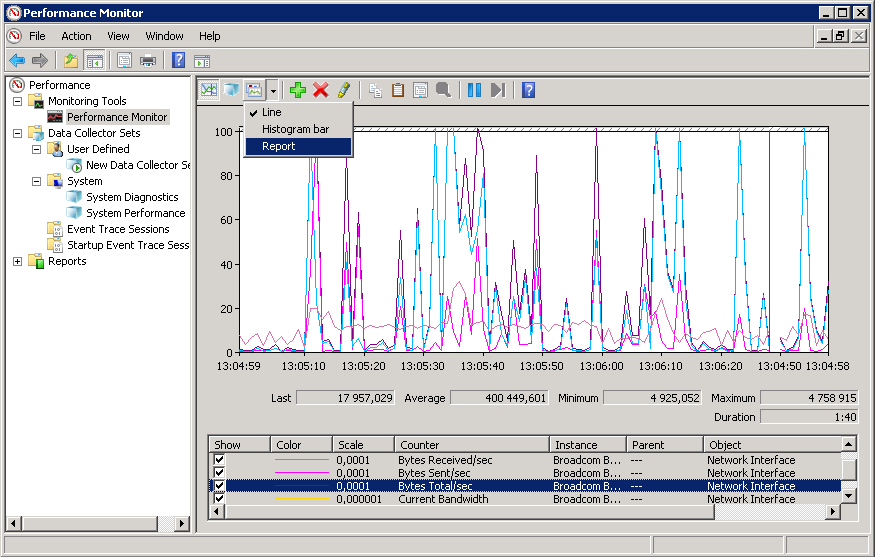The width and height of the screenshot is (875, 557).
Task: Click the Paste Counter List clipboard icon
Action: tap(398, 90)
